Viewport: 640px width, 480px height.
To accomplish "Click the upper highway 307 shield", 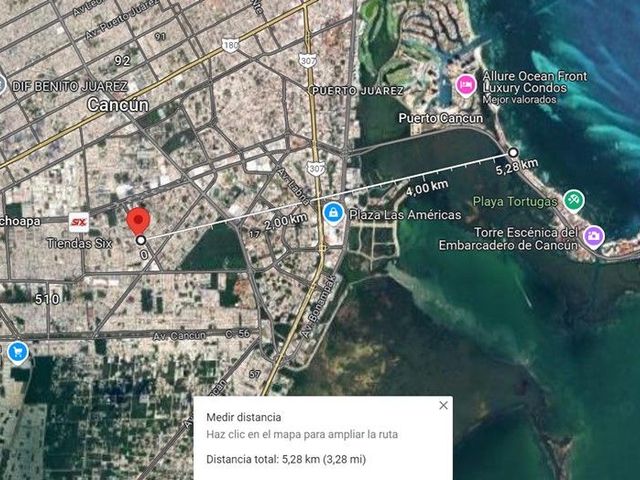I will [307, 61].
